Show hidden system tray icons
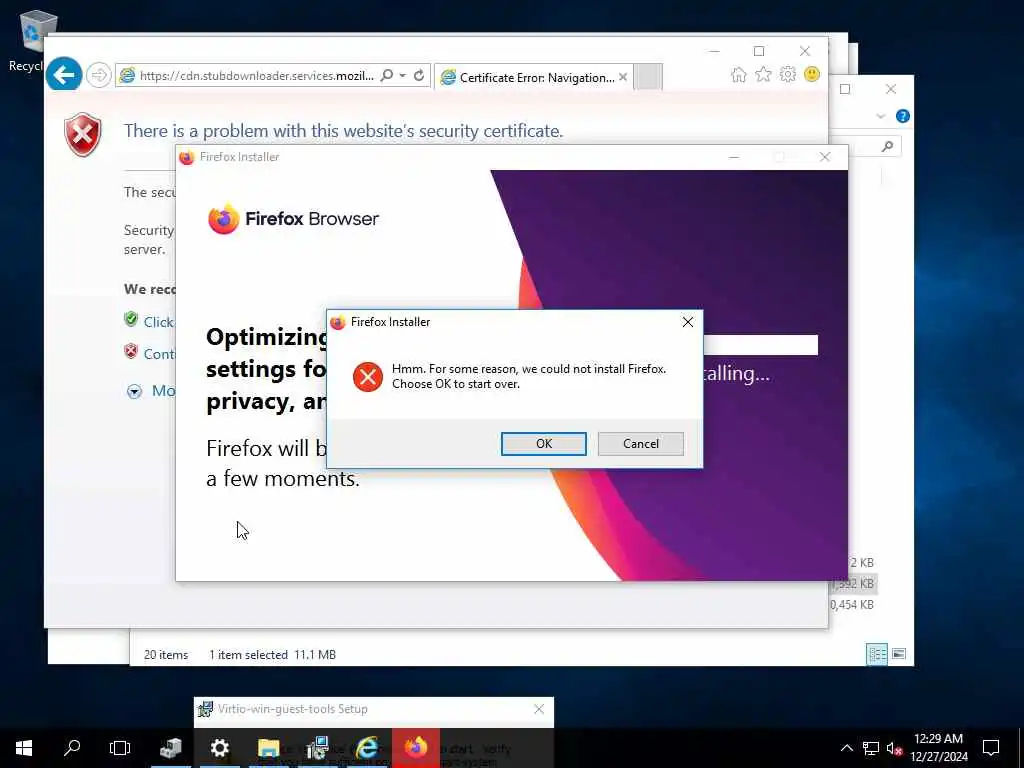The width and height of the screenshot is (1024, 768). pos(846,748)
